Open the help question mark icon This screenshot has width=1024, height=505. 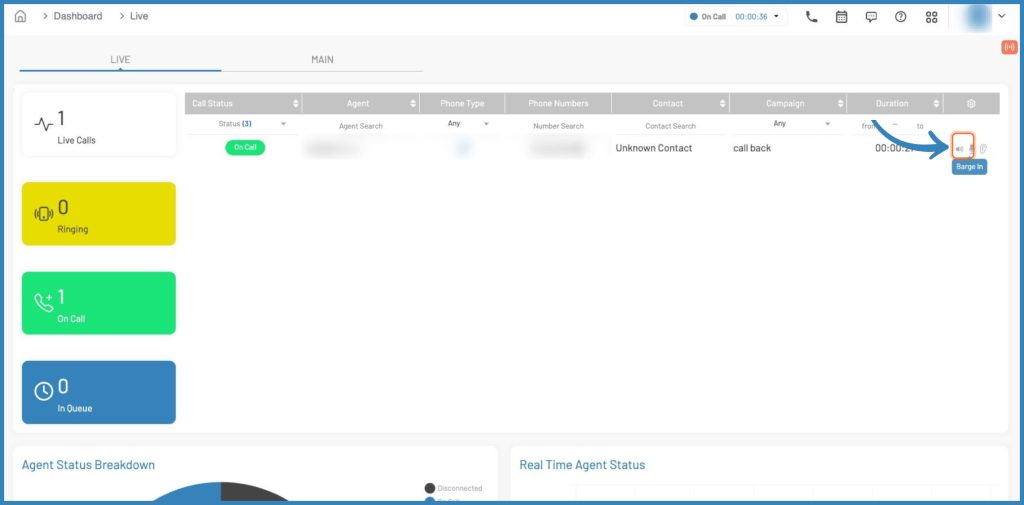[x=901, y=17]
